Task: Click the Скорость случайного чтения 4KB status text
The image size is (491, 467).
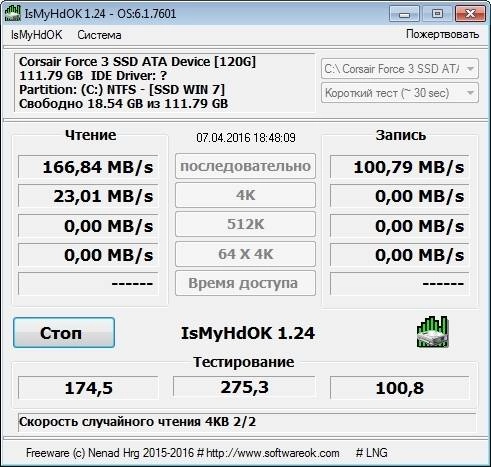Action: [x=137, y=422]
